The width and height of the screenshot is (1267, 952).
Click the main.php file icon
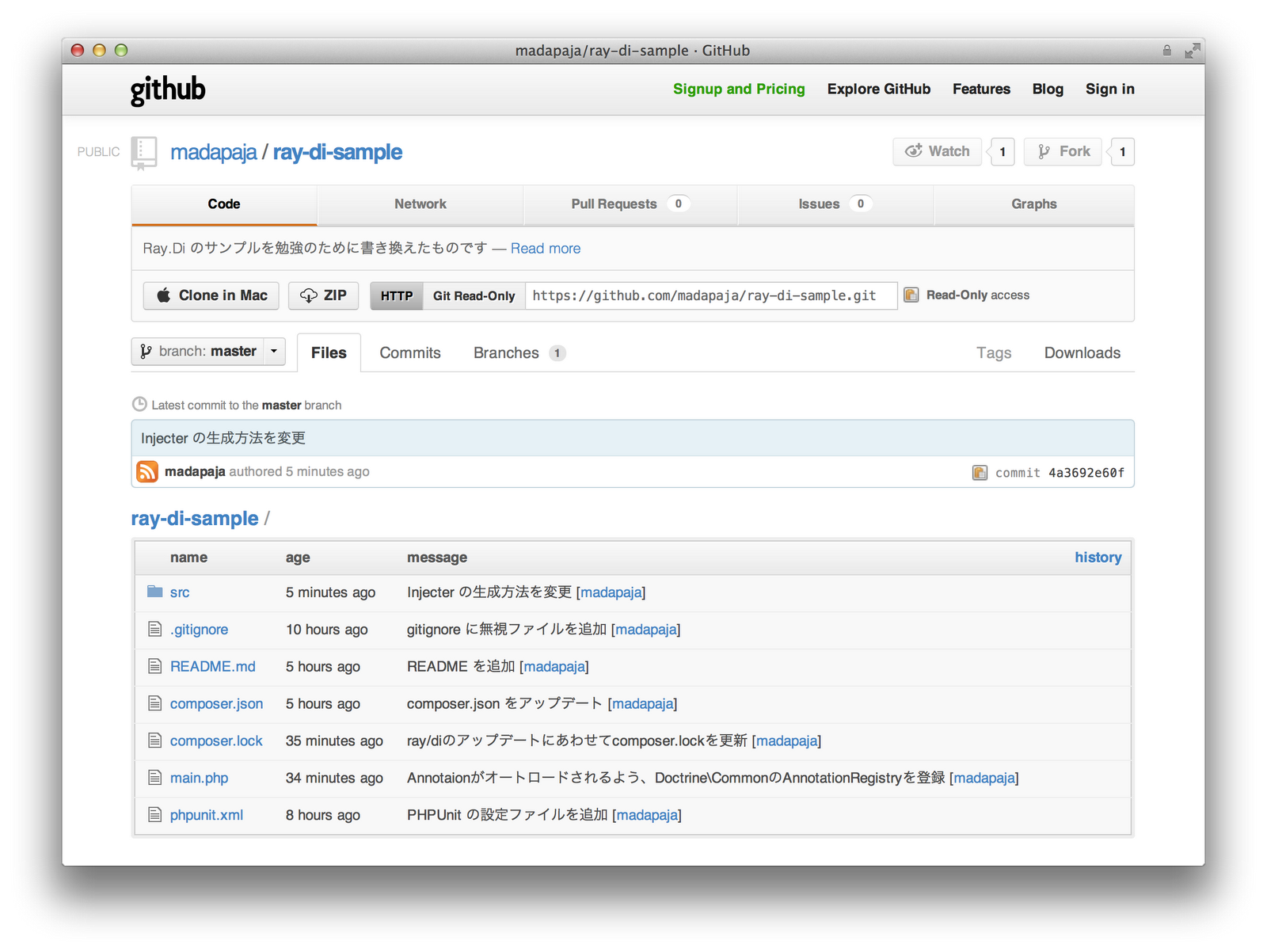tap(155, 778)
